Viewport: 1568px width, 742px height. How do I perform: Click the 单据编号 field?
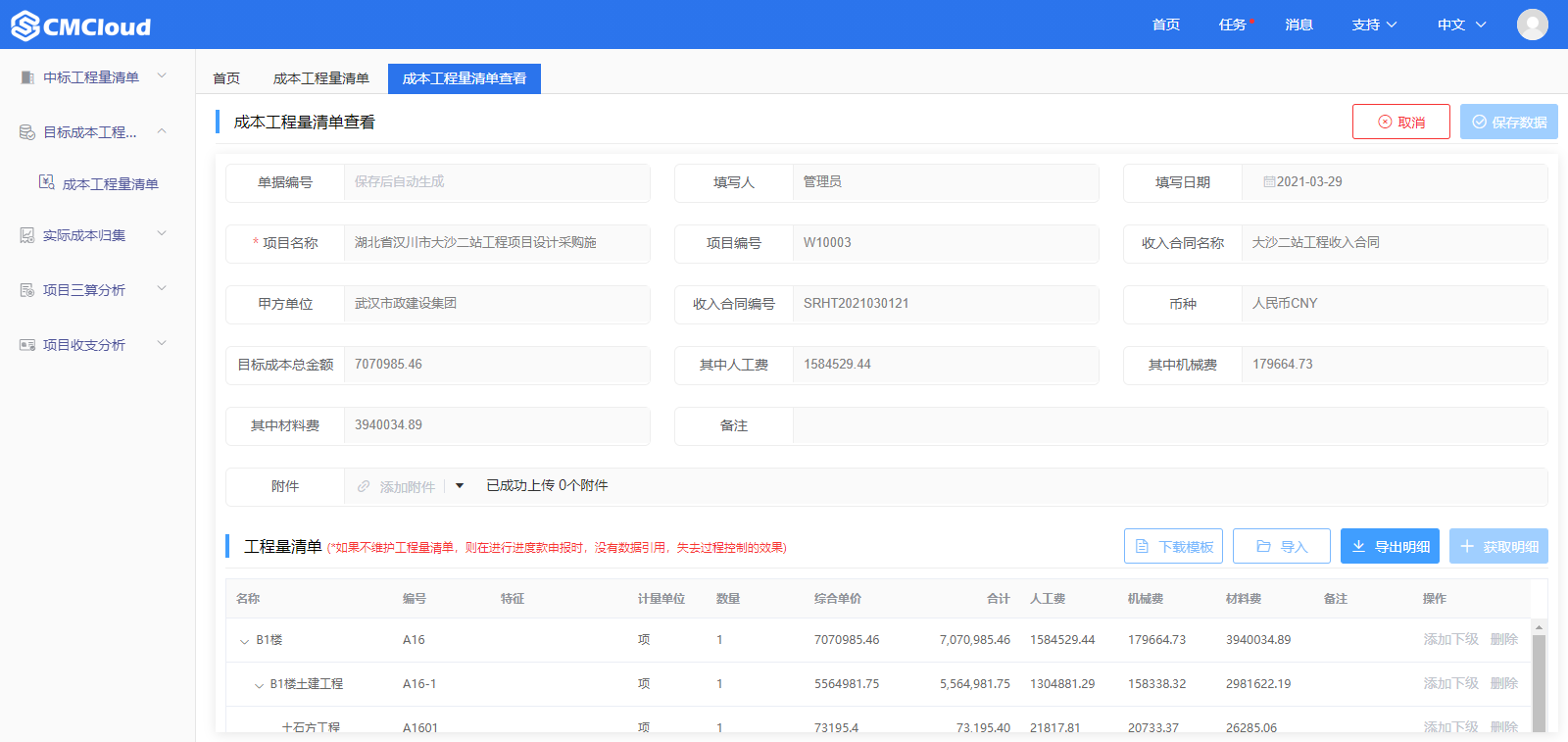pyautogui.click(x=497, y=182)
